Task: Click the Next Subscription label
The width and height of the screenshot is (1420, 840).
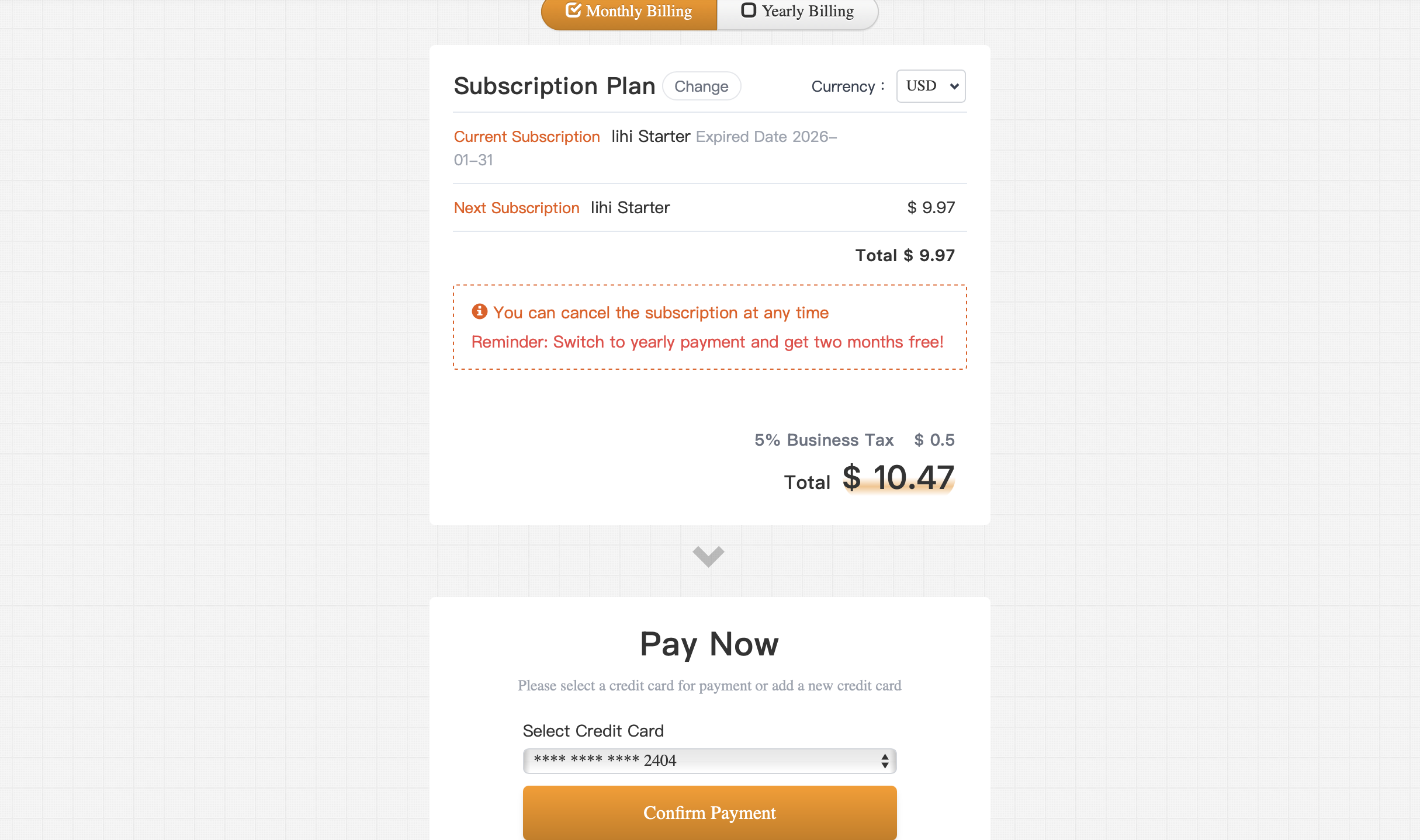Action: tap(517, 208)
